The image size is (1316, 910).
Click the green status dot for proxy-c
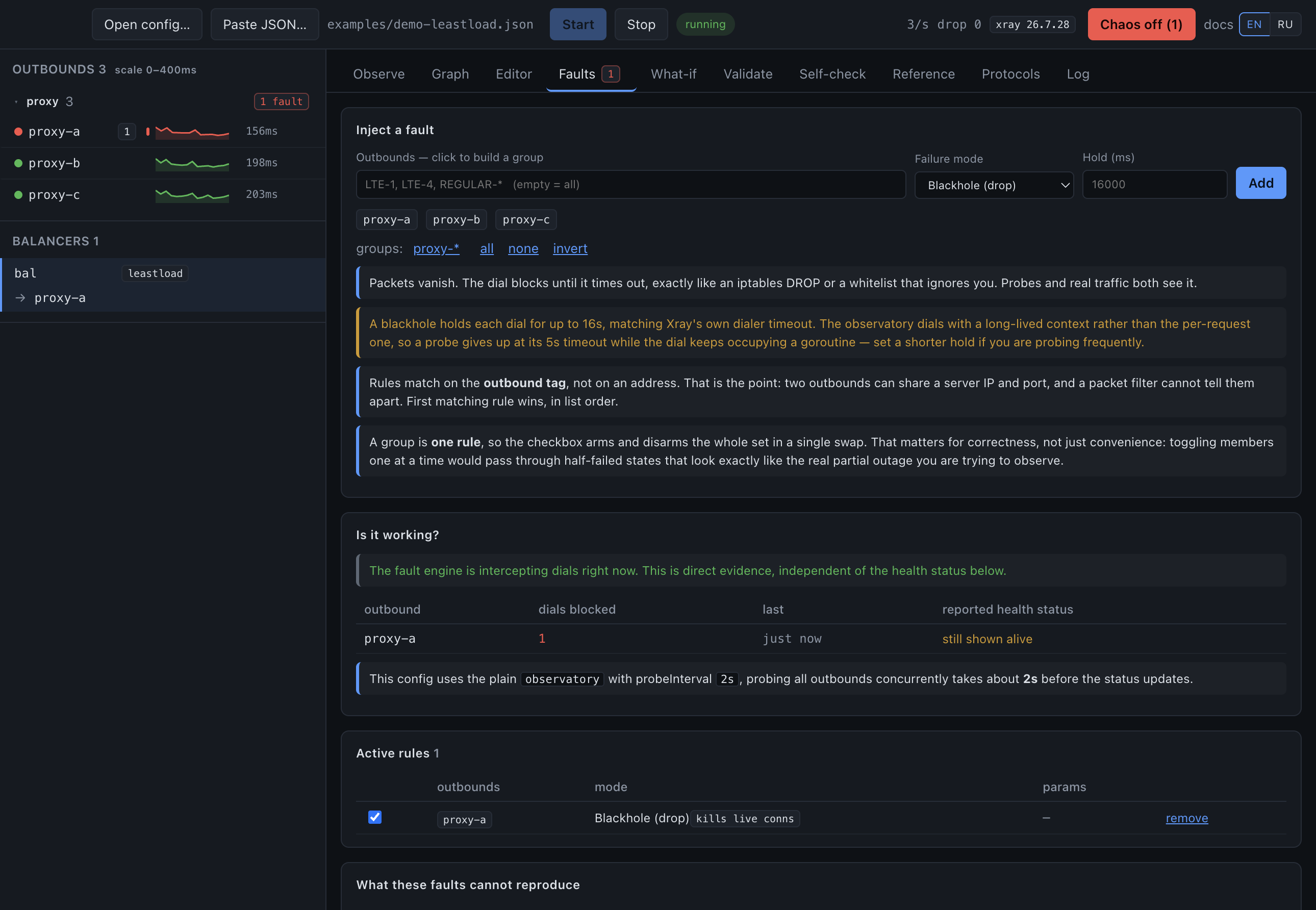(x=18, y=195)
